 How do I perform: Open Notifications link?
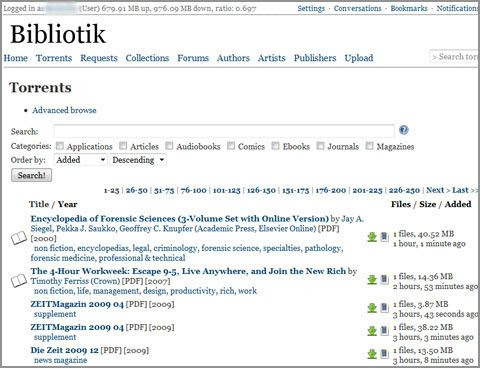point(457,8)
